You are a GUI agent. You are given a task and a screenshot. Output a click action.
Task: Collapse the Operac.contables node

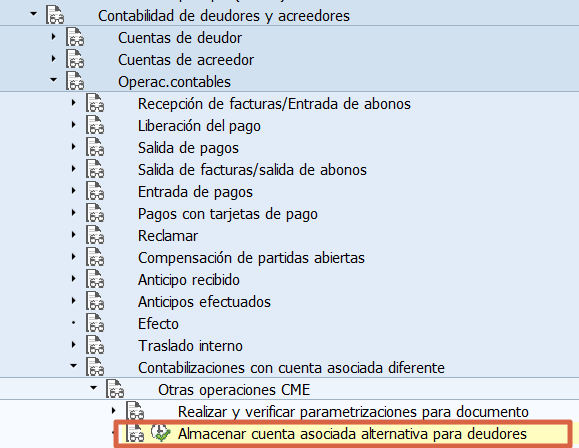pyautogui.click(x=54, y=79)
